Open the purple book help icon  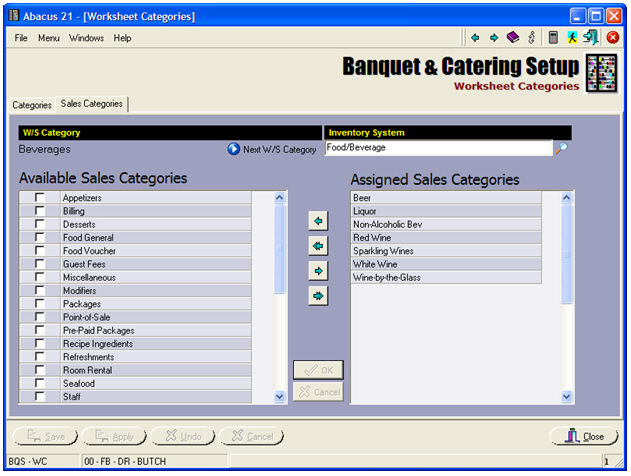(x=513, y=37)
